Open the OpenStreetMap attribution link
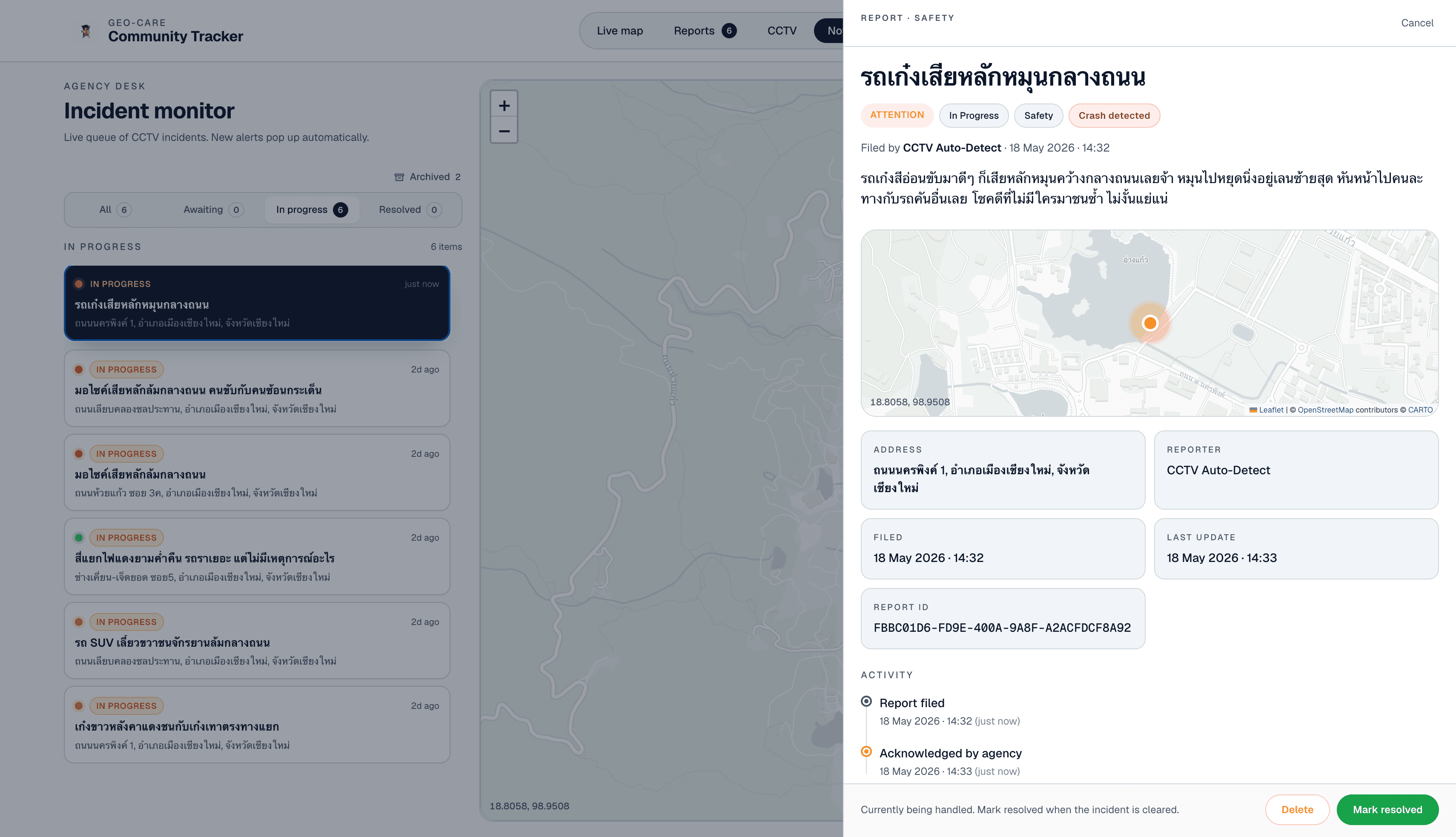Image resolution: width=1456 pixels, height=837 pixels. tap(1325, 410)
